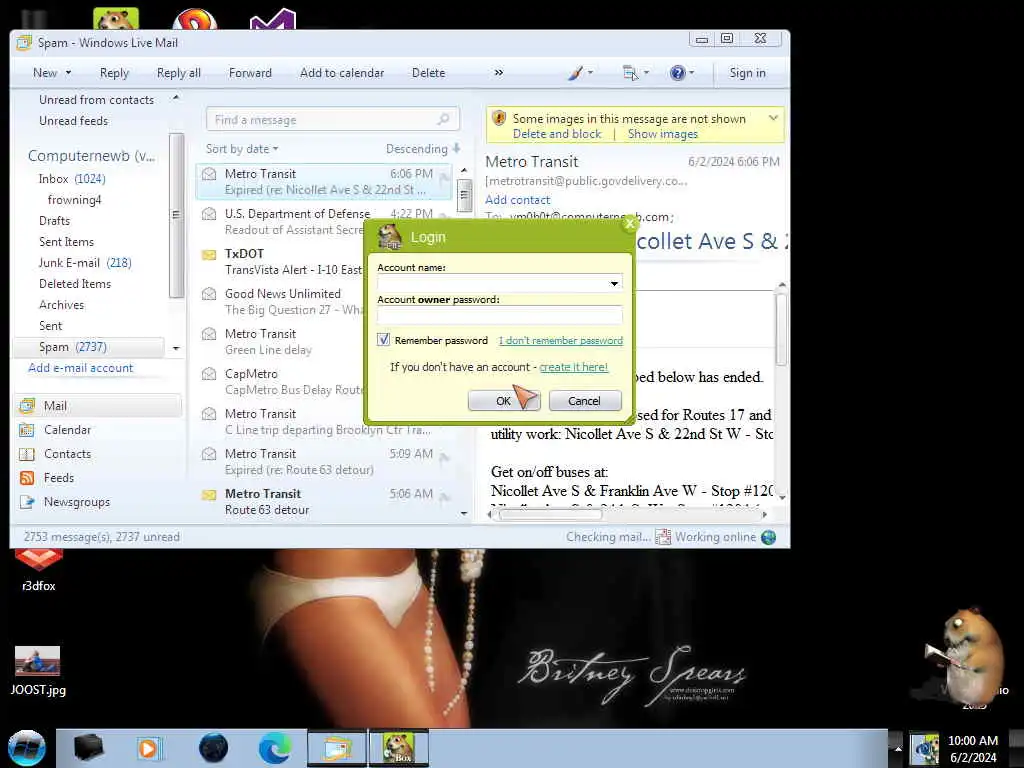Open the blue Help icon in toolbar

pyautogui.click(x=677, y=73)
